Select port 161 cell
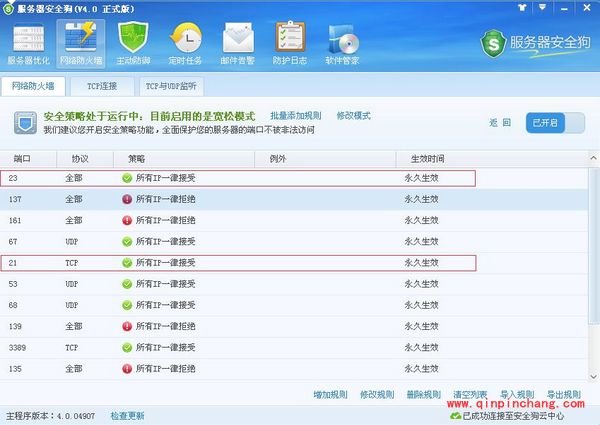The width and height of the screenshot is (600, 425). click(15, 220)
